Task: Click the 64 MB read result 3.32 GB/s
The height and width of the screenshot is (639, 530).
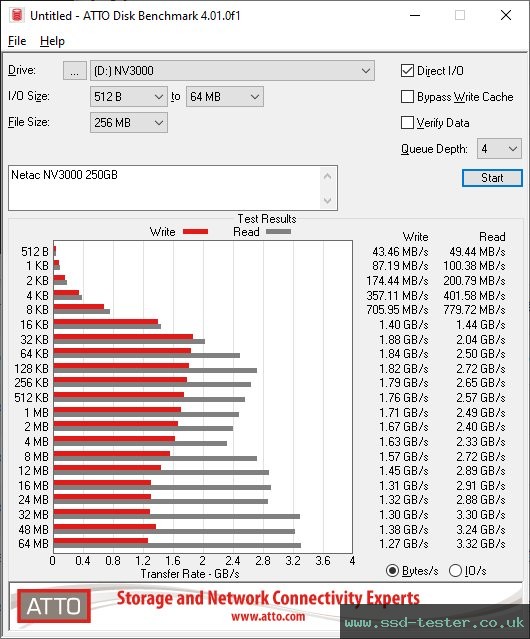Action: point(481,544)
